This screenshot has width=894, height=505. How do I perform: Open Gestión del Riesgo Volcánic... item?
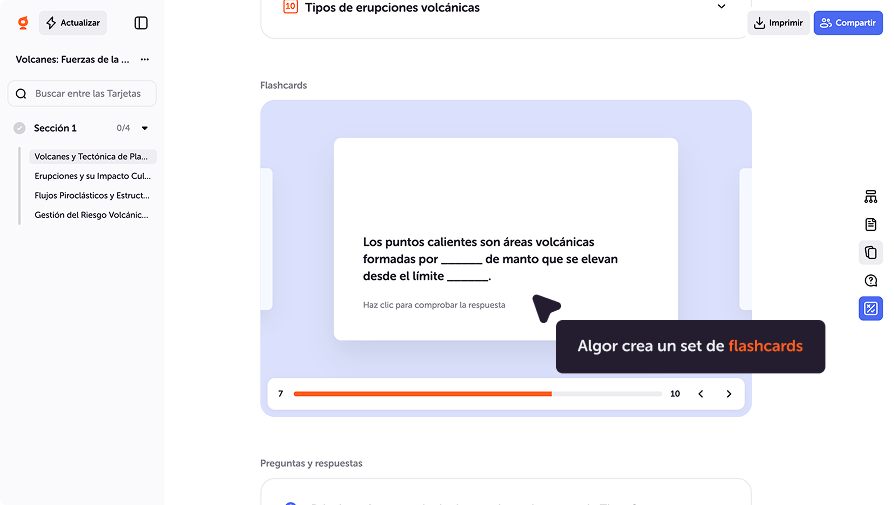point(91,215)
